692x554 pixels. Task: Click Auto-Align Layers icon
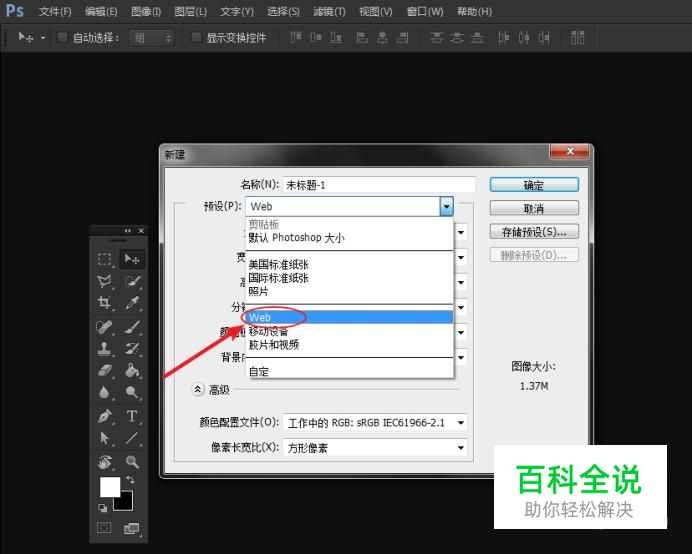click(577, 38)
